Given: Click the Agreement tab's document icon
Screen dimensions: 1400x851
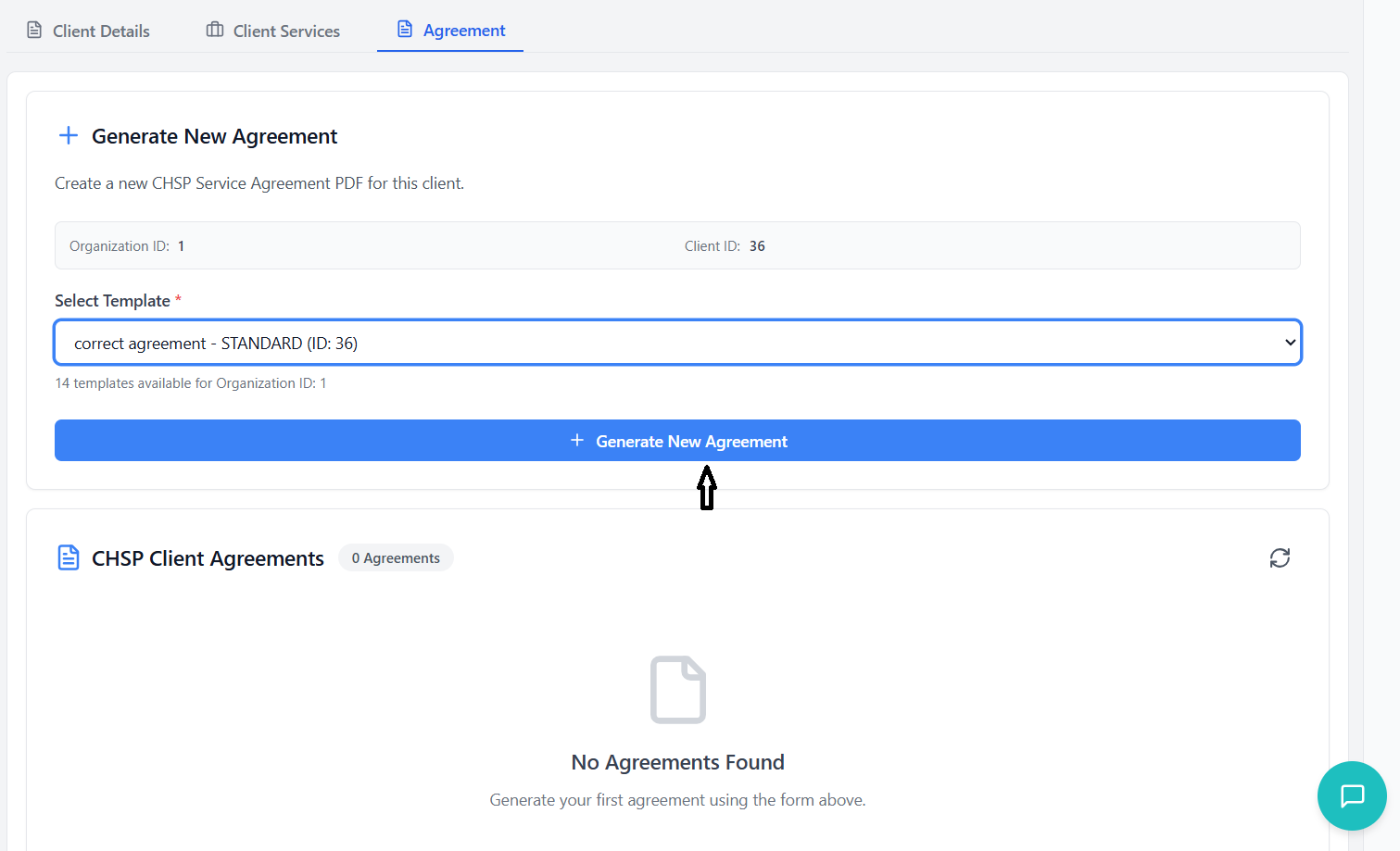Looking at the screenshot, I should [405, 30].
